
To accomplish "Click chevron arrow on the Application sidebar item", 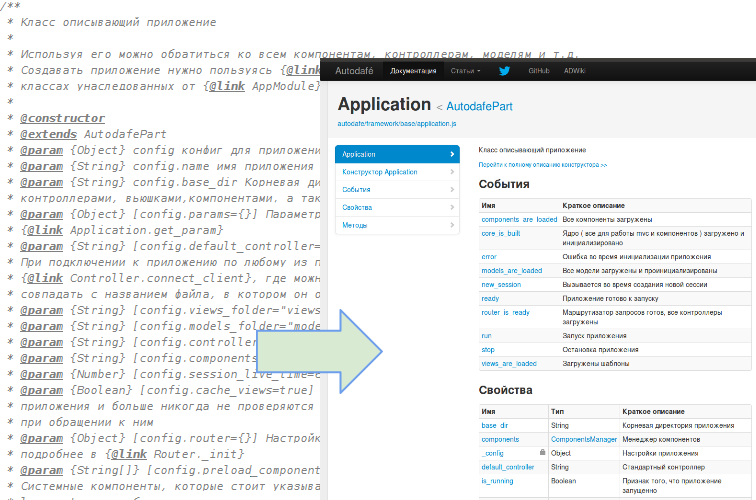I will coord(452,154).
